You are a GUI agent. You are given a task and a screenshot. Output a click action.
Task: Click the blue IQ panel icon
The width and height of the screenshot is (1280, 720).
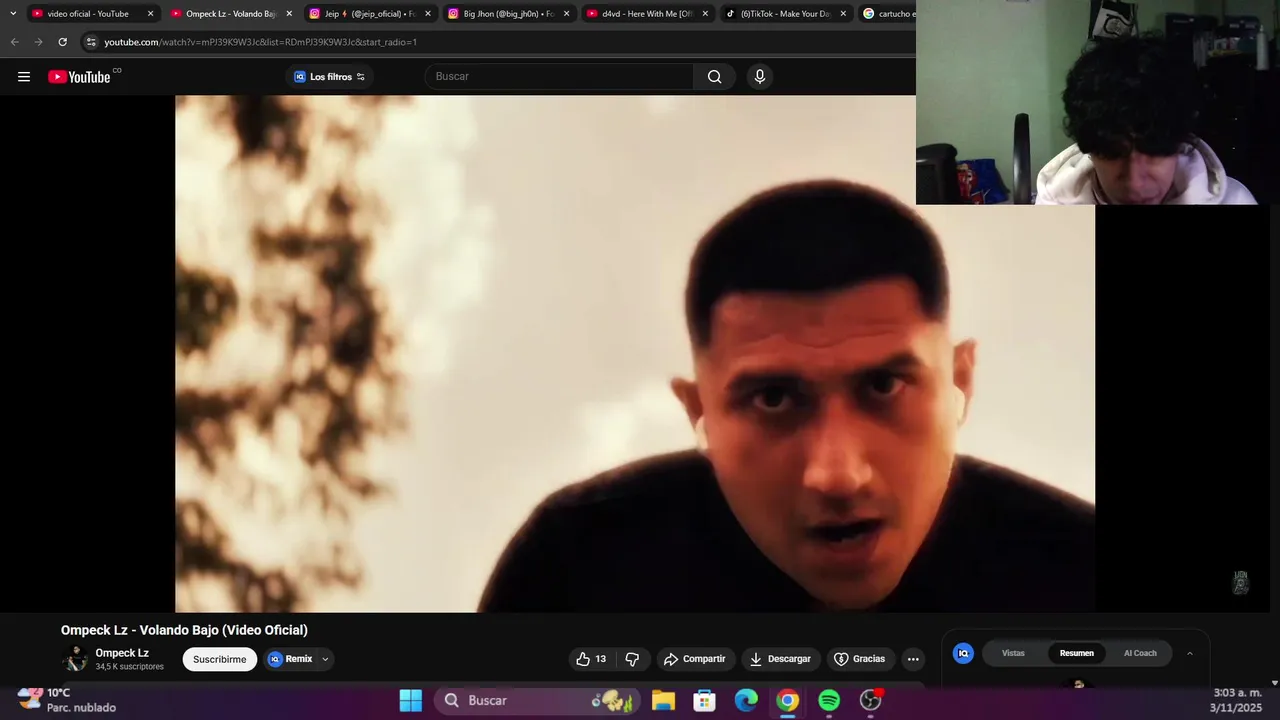click(x=963, y=653)
